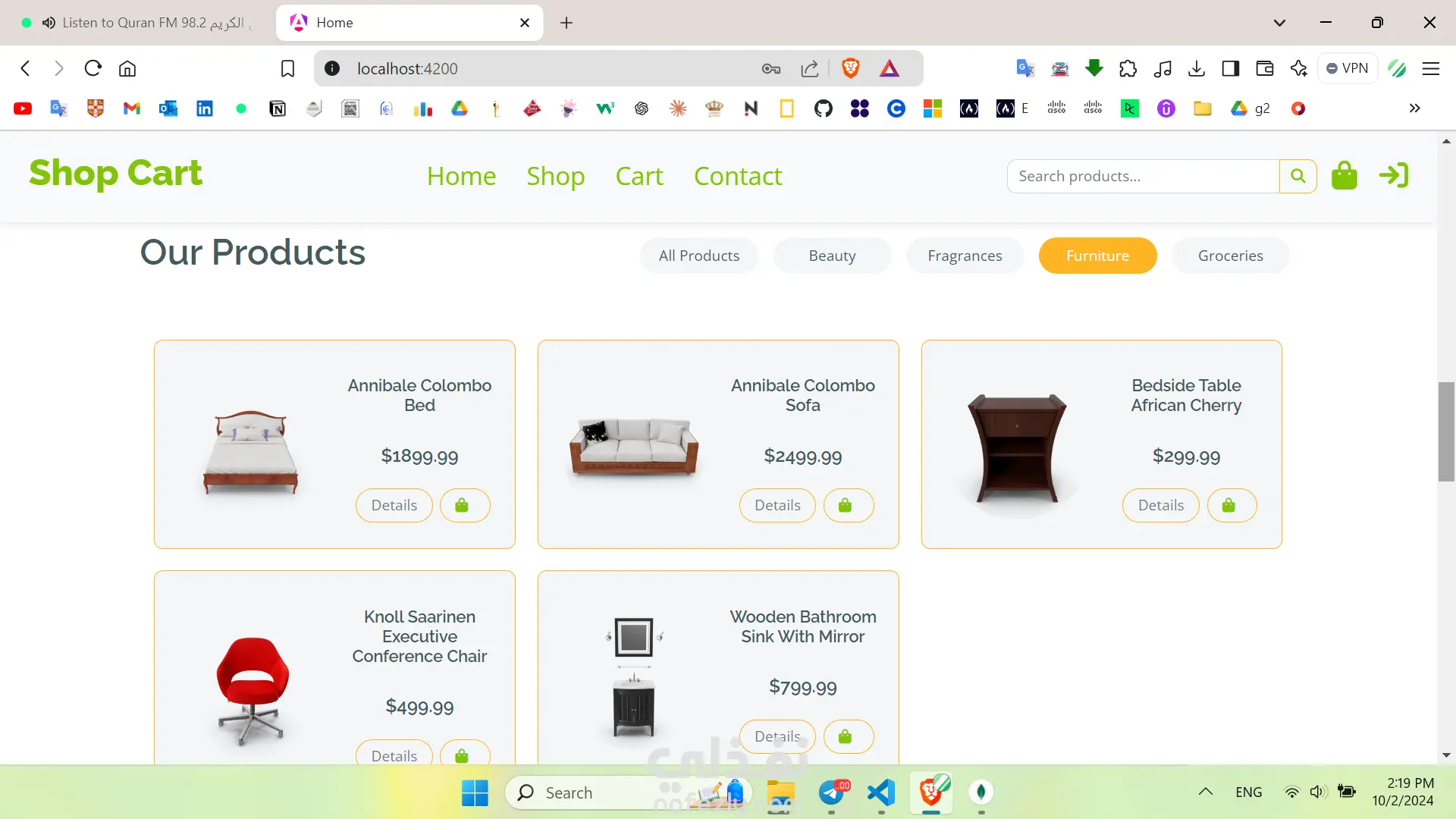
Task: Open the Shop navigation link
Action: pos(555,176)
